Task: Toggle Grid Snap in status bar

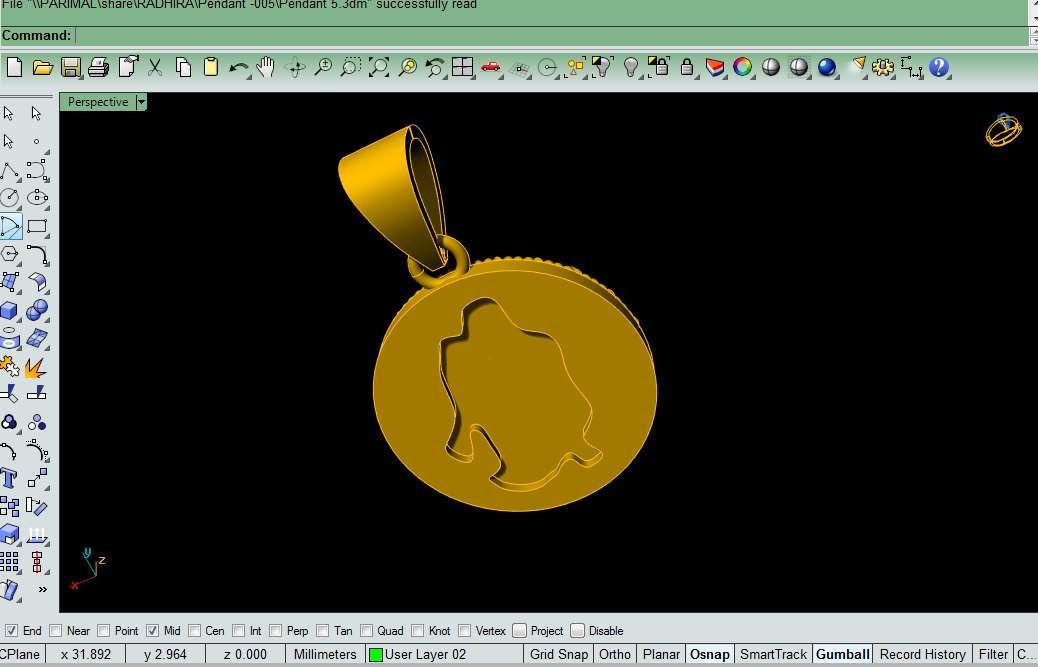Action: 558,654
